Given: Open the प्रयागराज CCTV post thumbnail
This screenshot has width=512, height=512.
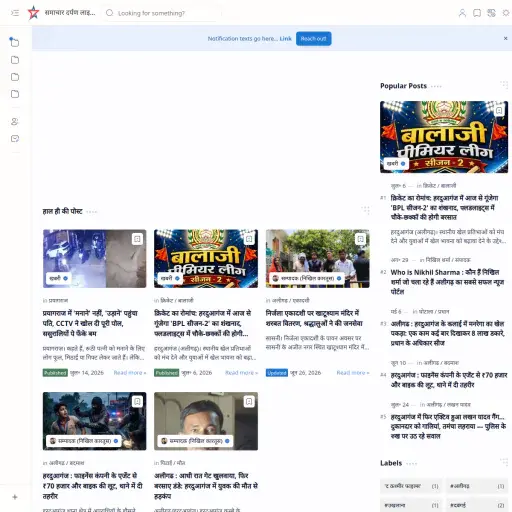Looking at the screenshot, I should [x=94, y=258].
